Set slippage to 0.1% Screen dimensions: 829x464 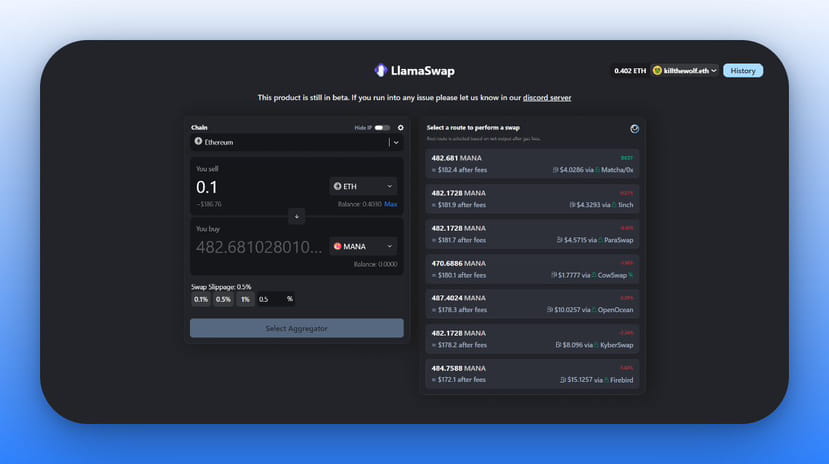(201, 299)
